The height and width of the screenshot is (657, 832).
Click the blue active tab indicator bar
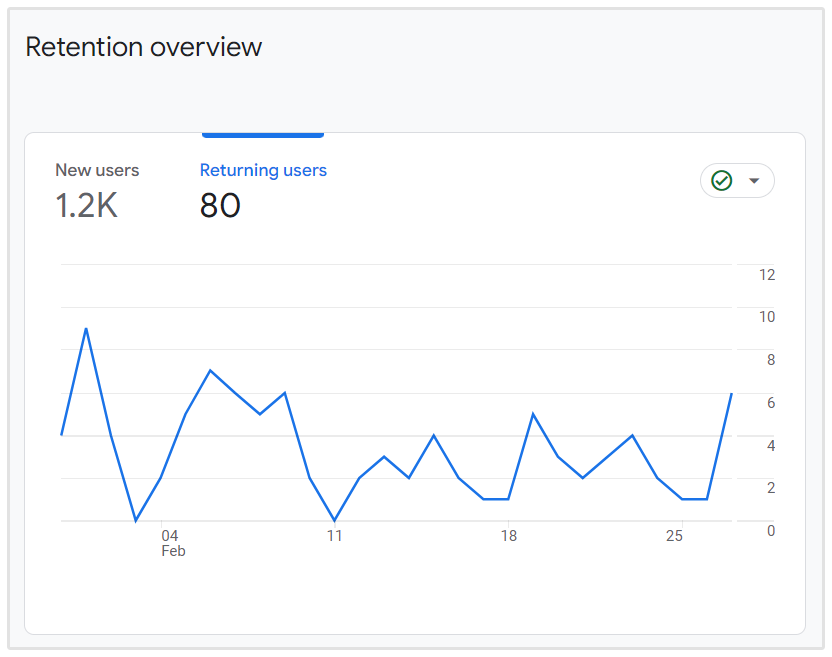pyautogui.click(x=263, y=134)
